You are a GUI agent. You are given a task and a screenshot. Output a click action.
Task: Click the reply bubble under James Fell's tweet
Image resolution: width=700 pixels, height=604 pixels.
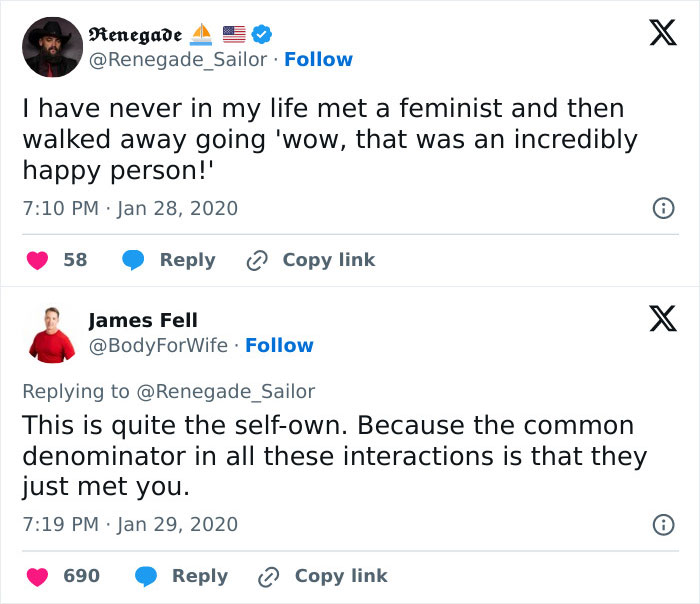click(x=146, y=576)
